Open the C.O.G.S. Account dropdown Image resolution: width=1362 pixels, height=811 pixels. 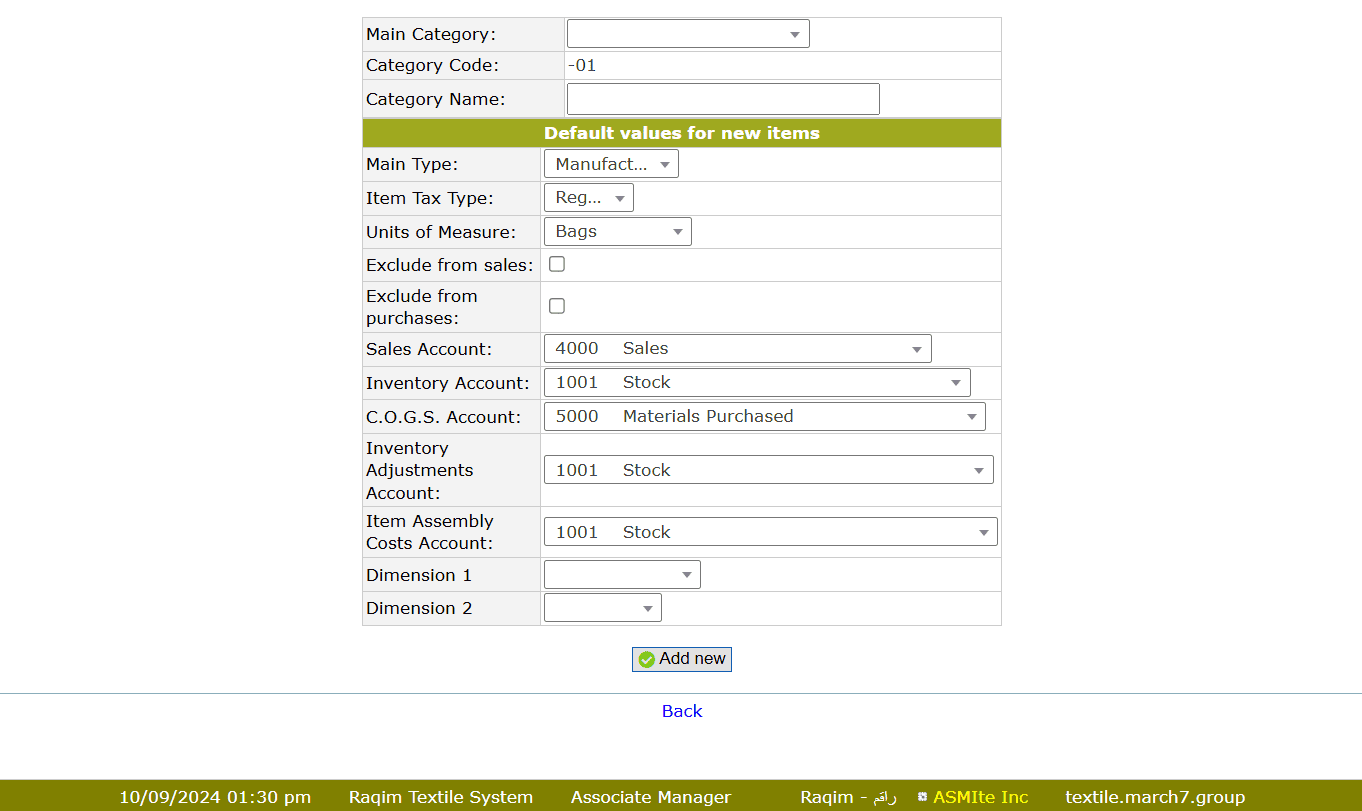[x=764, y=417]
